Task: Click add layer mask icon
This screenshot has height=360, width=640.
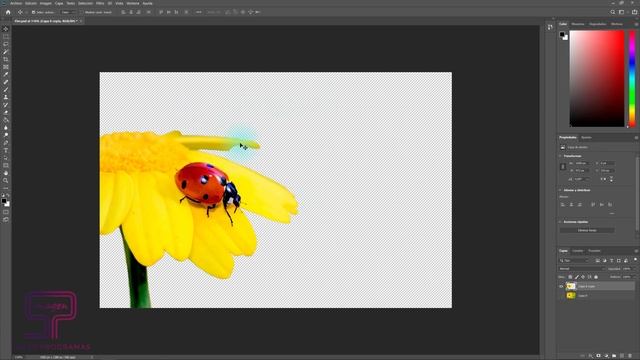Action: click(x=598, y=356)
